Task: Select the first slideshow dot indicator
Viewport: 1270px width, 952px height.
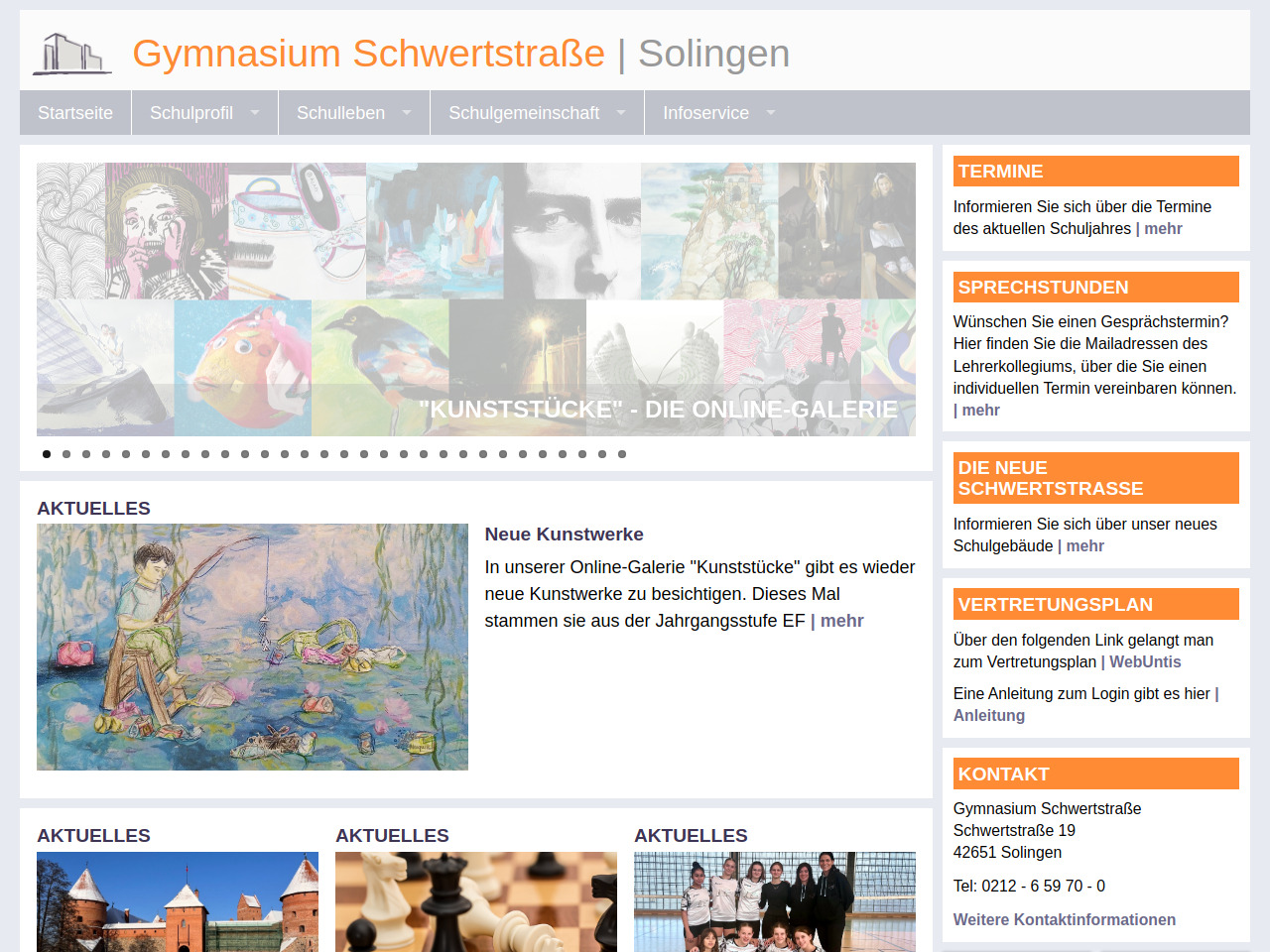Action: tap(47, 454)
